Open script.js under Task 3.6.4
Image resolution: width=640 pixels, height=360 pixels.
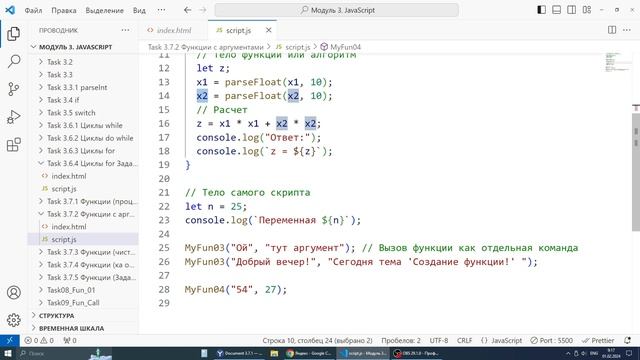83,189
